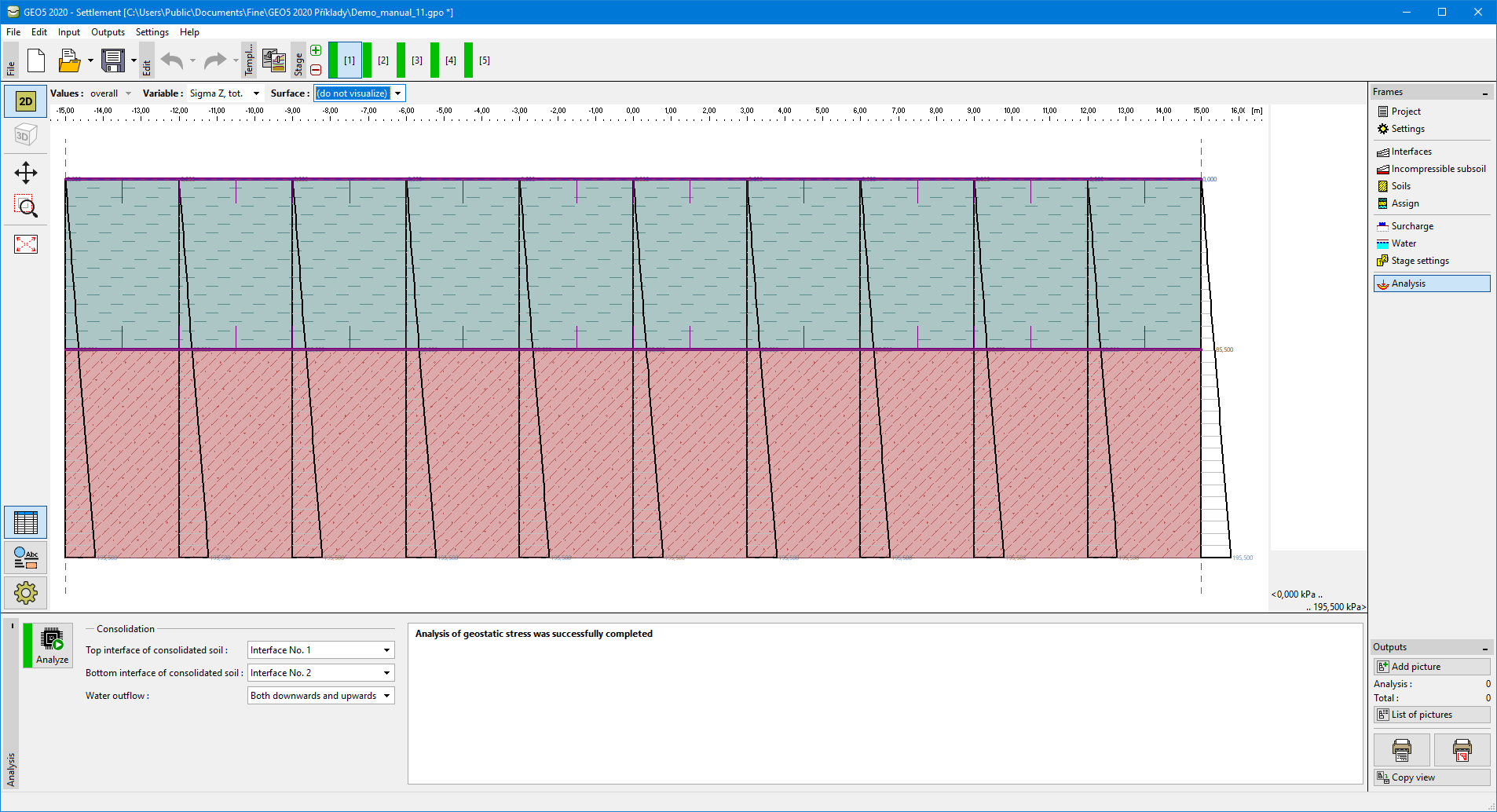Viewport: 1497px width, 812px height.
Task: Click Add picture in the Outputs panel
Action: click(x=1431, y=666)
